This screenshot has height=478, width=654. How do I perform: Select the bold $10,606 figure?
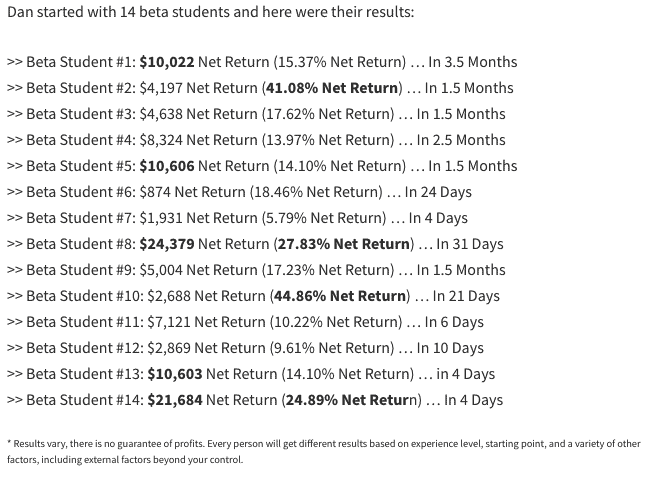pyautogui.click(x=167, y=166)
